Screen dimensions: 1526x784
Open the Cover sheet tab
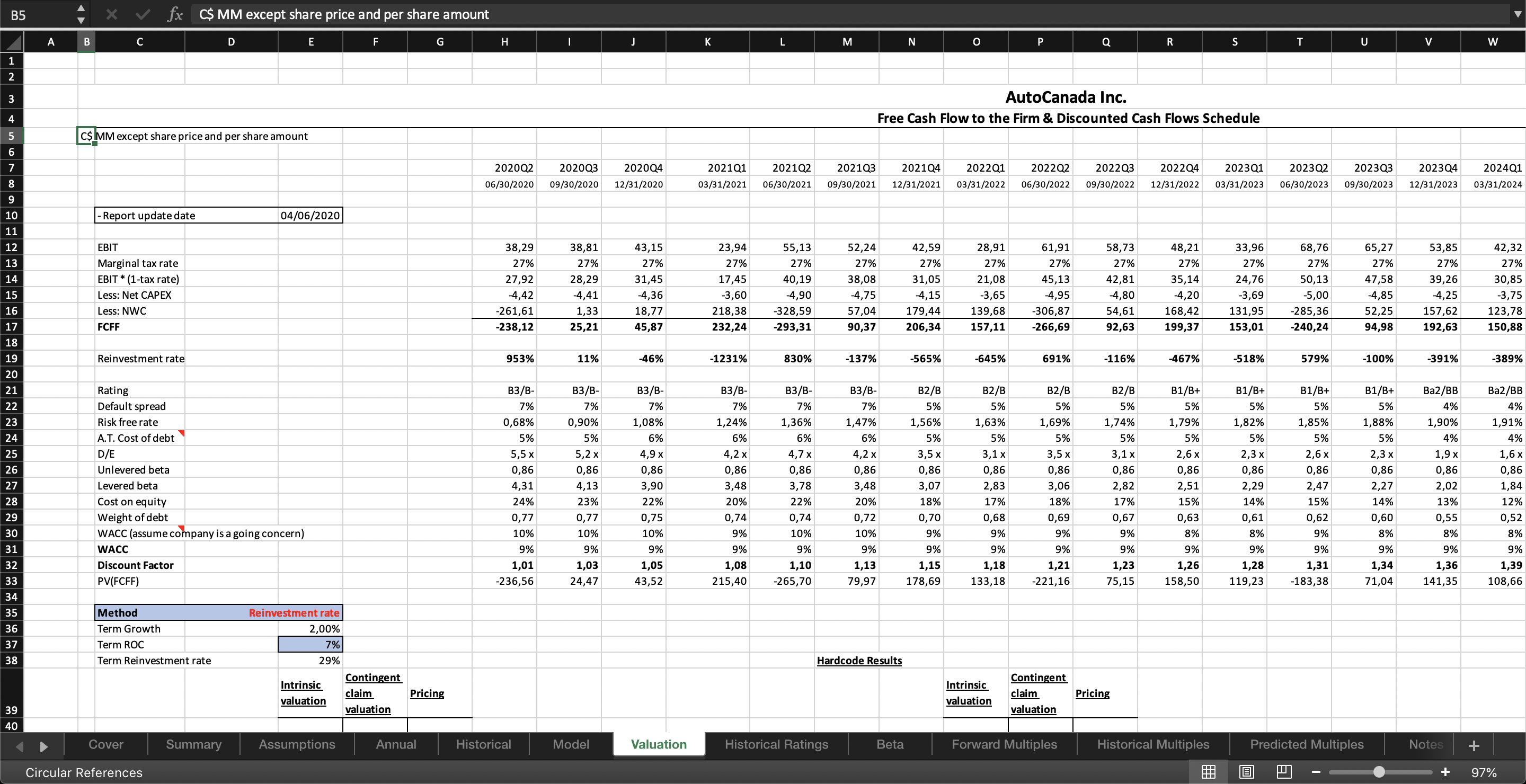click(x=106, y=744)
